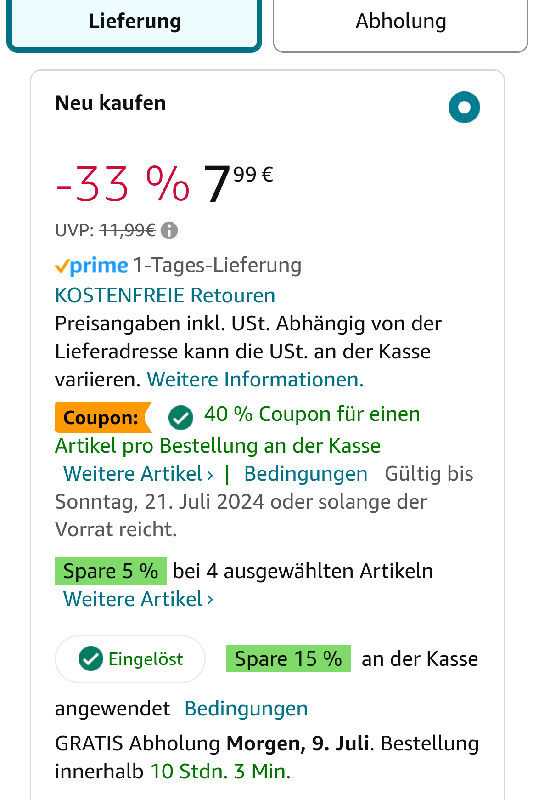The height and width of the screenshot is (800, 533).
Task: Click the Spare 15 % badge
Action: tap(288, 659)
